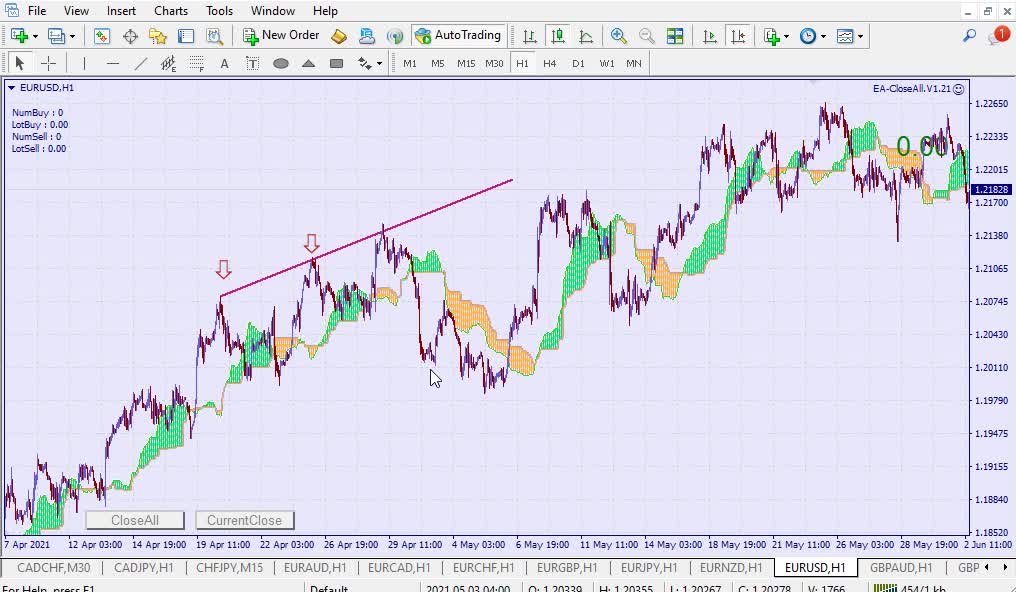
Task: Toggle the chart Auto Scroll button
Action: pos(710,36)
